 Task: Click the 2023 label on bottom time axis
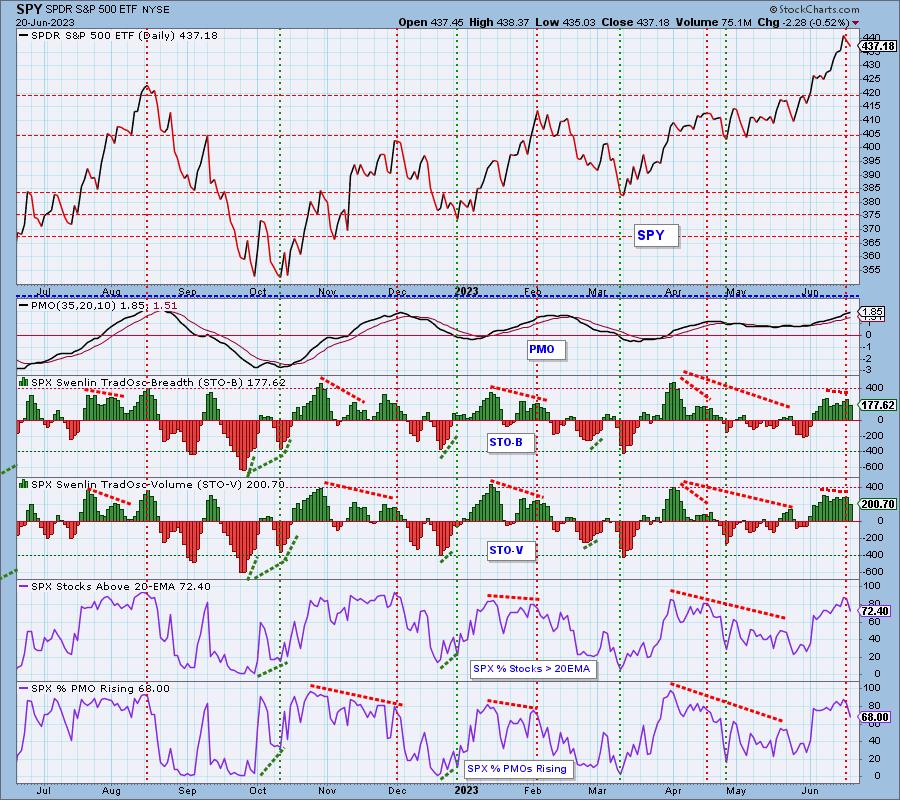(466, 791)
